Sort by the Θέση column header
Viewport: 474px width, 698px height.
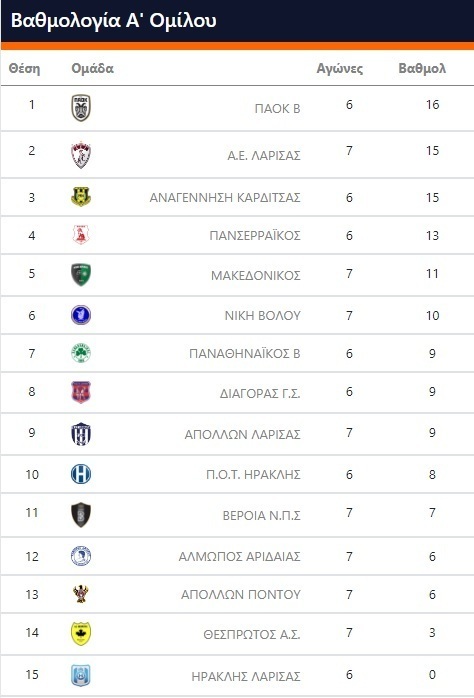point(24,68)
